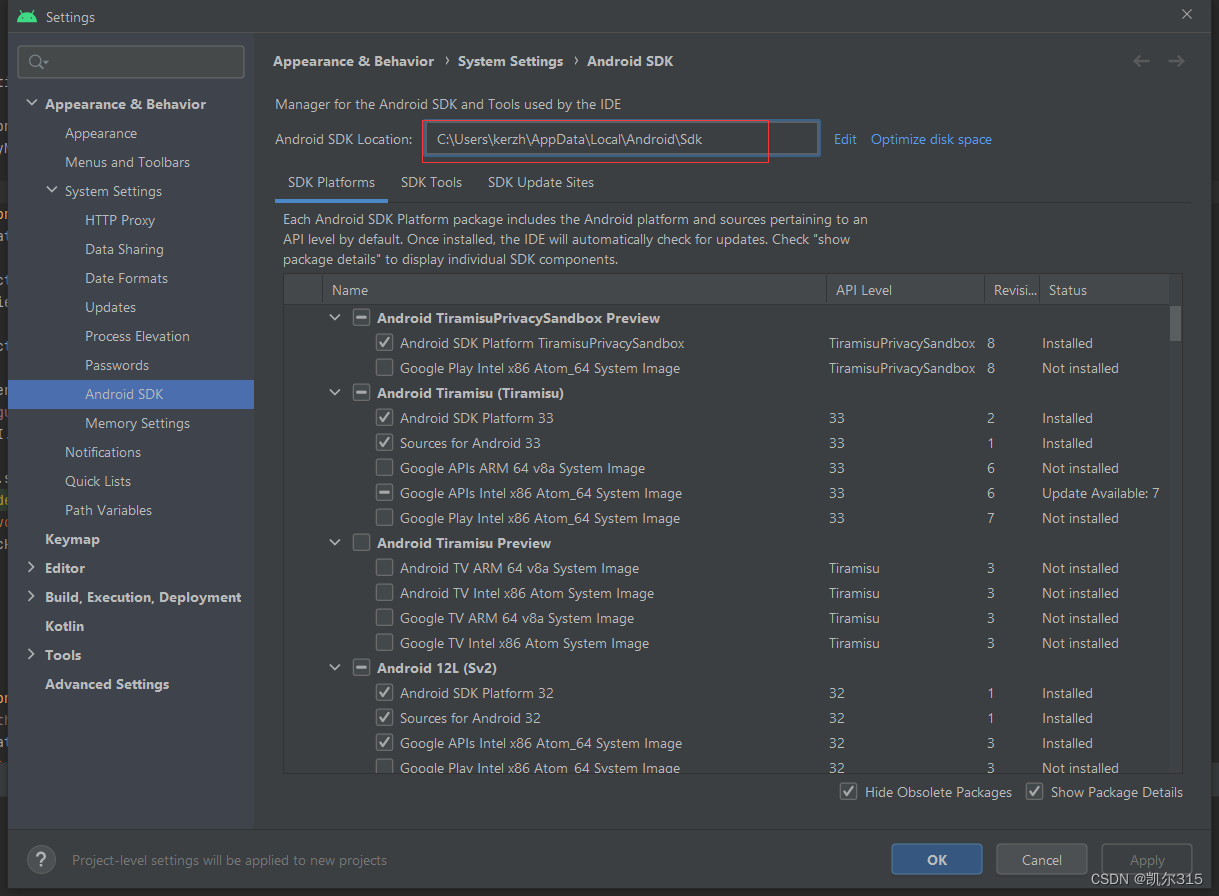
Task: Sort by the Name column header
Action: click(574, 290)
